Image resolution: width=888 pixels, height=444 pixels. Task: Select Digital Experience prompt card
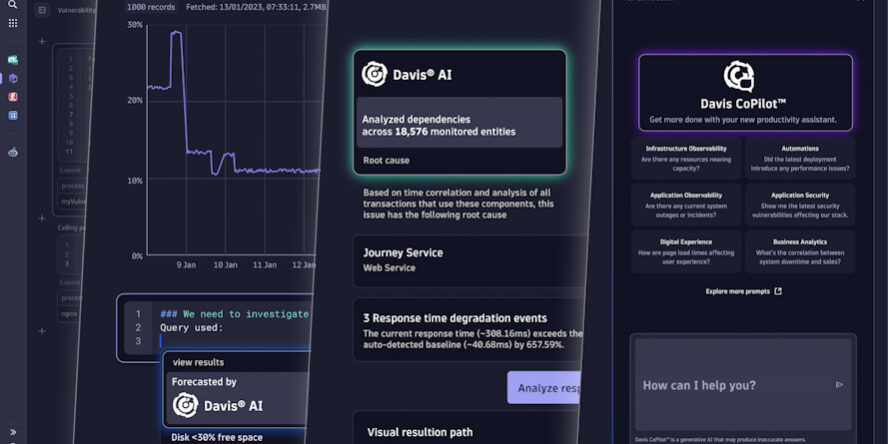[x=686, y=252]
